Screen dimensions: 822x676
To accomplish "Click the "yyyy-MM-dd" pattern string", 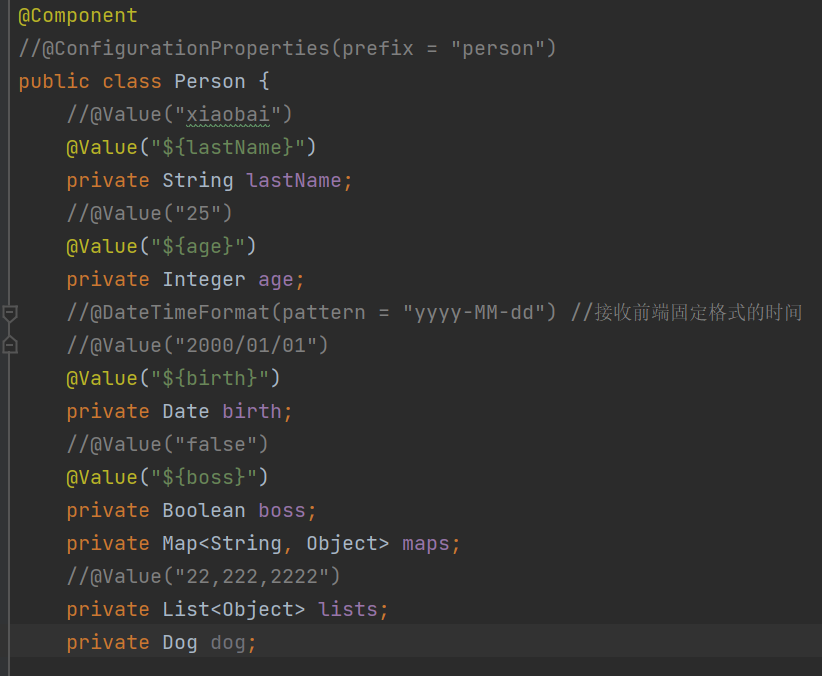I will tap(474, 313).
